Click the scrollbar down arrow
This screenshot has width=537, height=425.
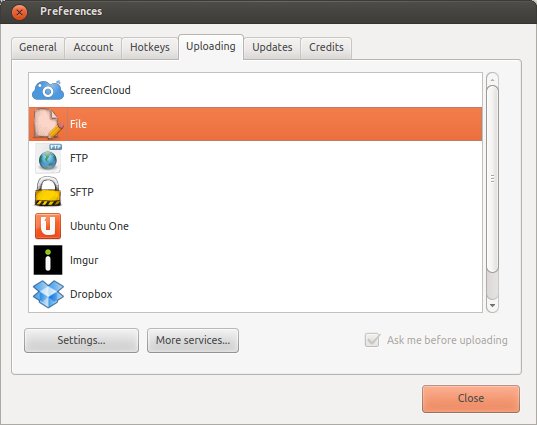point(492,305)
